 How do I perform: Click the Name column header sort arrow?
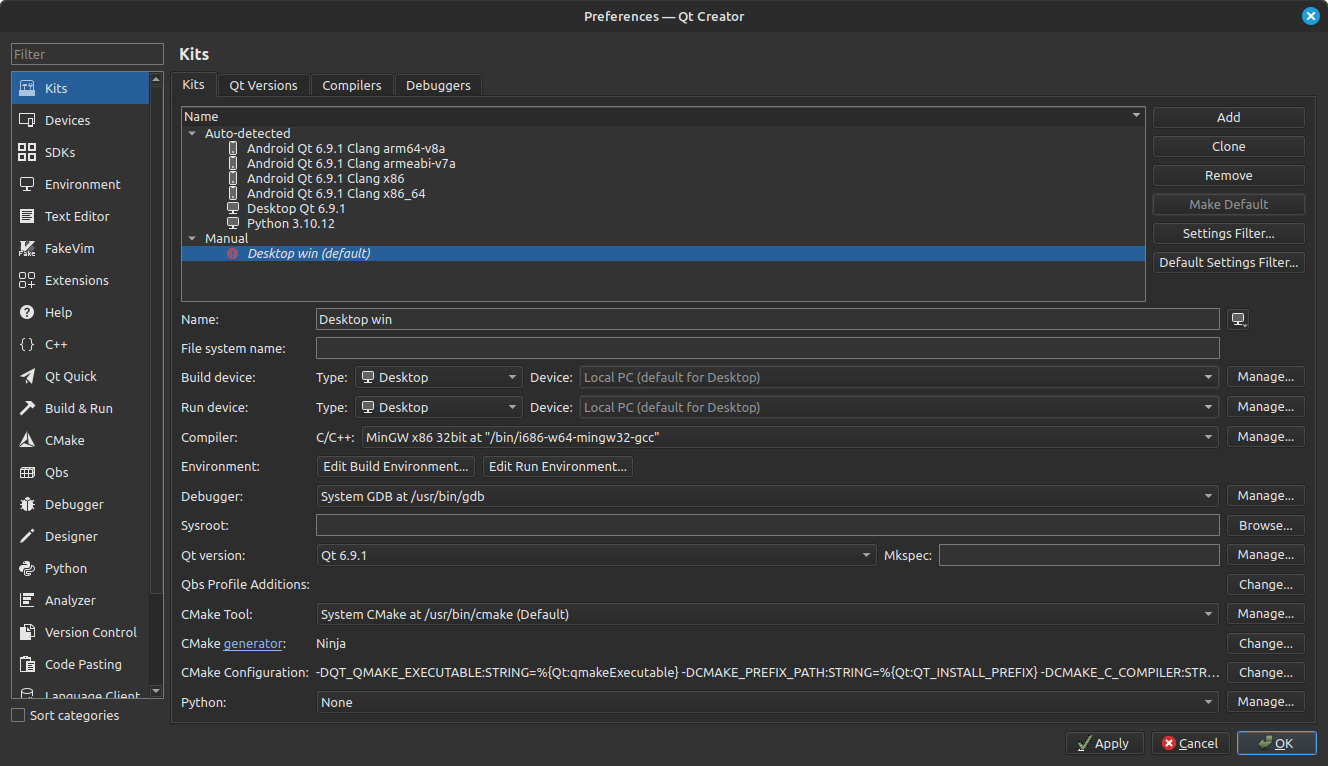[1136, 116]
